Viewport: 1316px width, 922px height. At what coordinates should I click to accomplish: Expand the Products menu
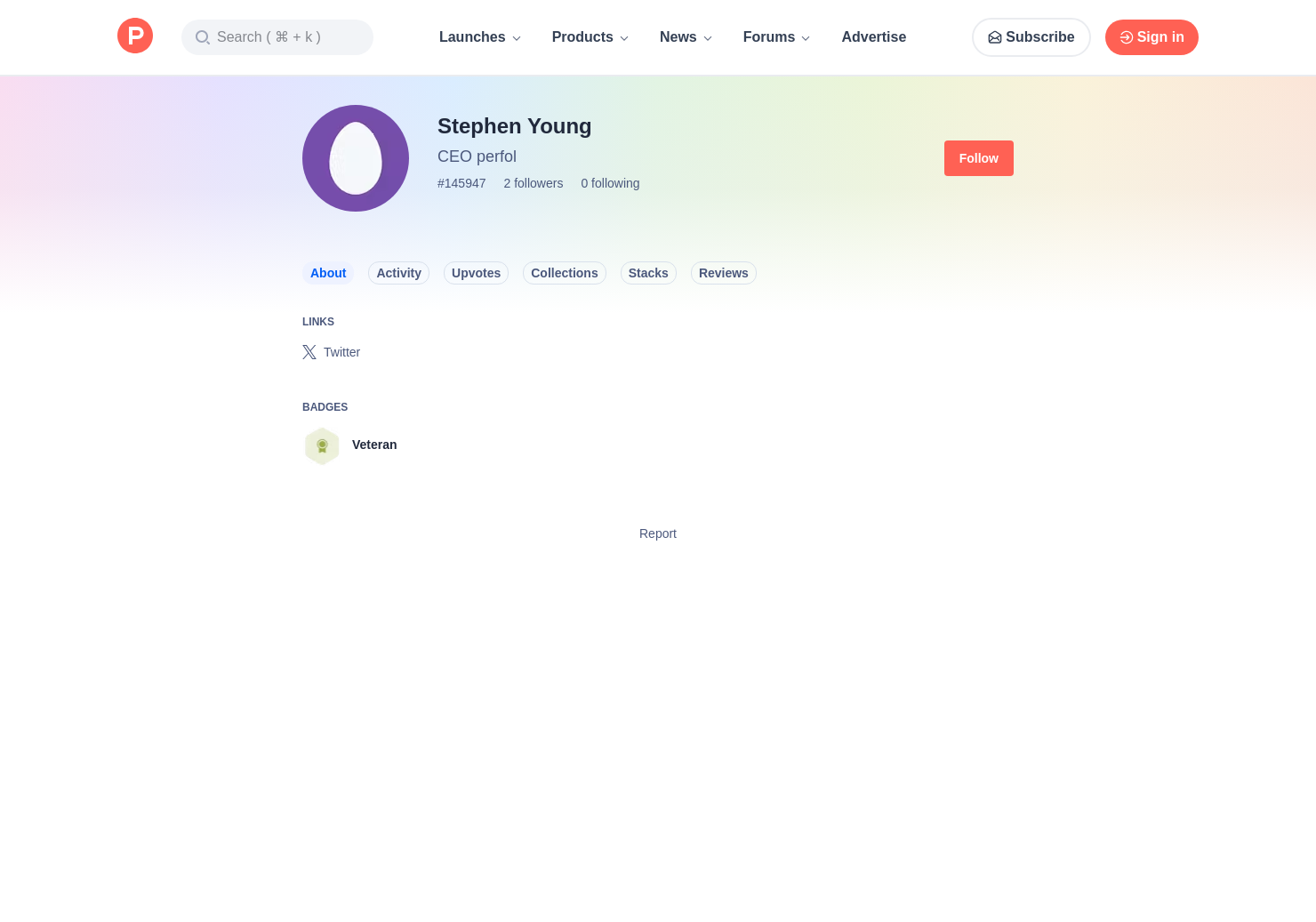coord(590,37)
